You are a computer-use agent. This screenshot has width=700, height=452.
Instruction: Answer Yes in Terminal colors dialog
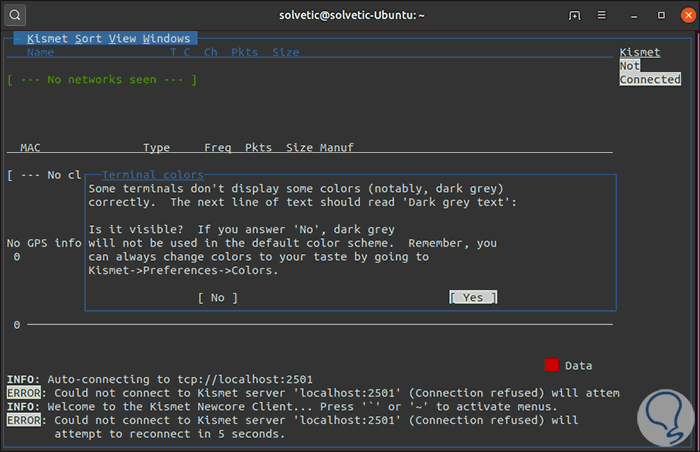pos(473,297)
